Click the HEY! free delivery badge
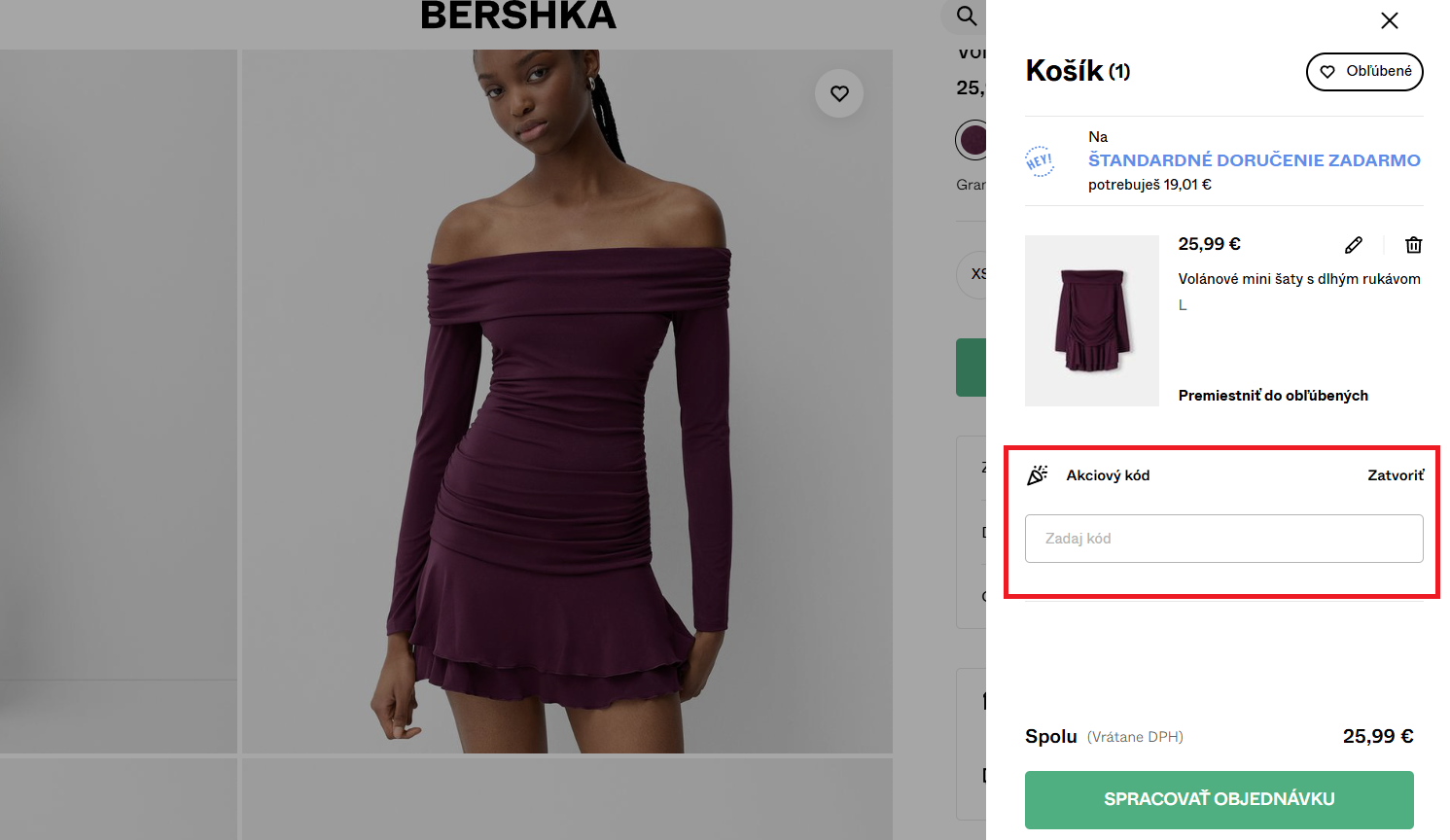Image resolution: width=1450 pixels, height=840 pixels. click(x=1041, y=160)
